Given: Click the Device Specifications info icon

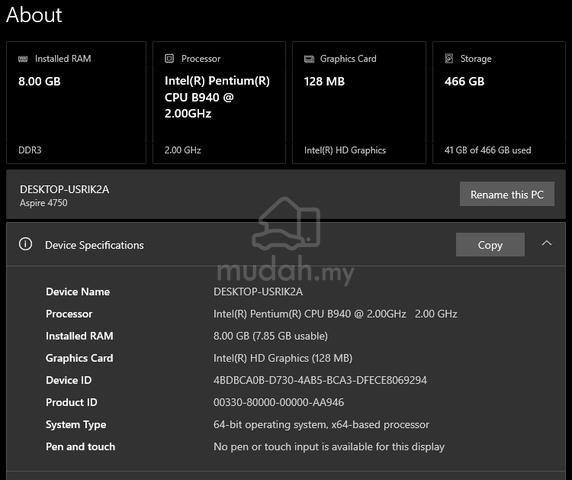Looking at the screenshot, I should [26, 244].
